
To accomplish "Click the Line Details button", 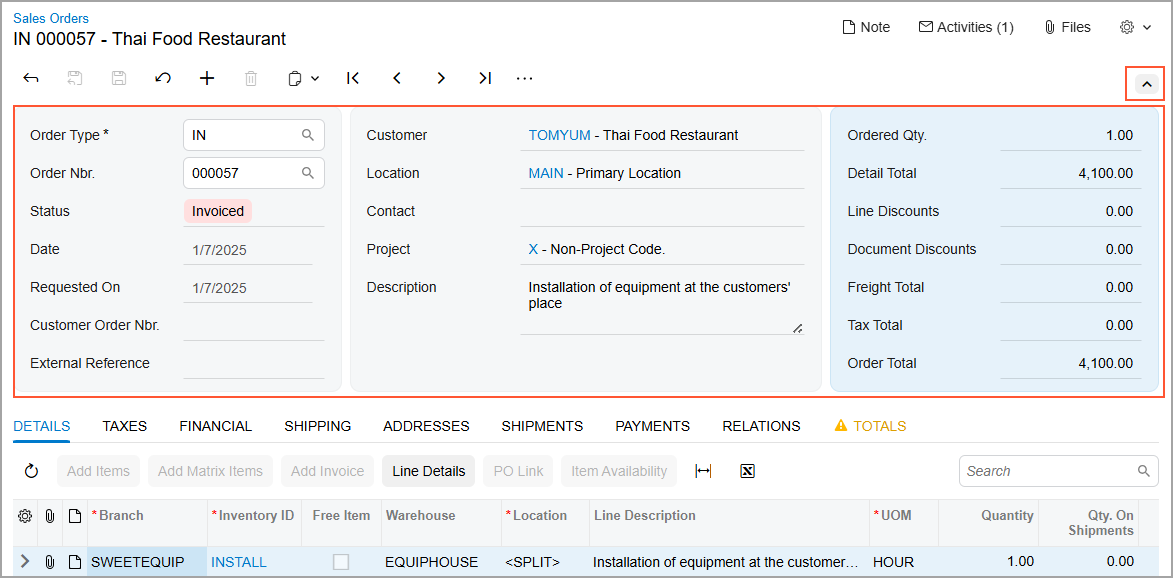I will 428,471.
